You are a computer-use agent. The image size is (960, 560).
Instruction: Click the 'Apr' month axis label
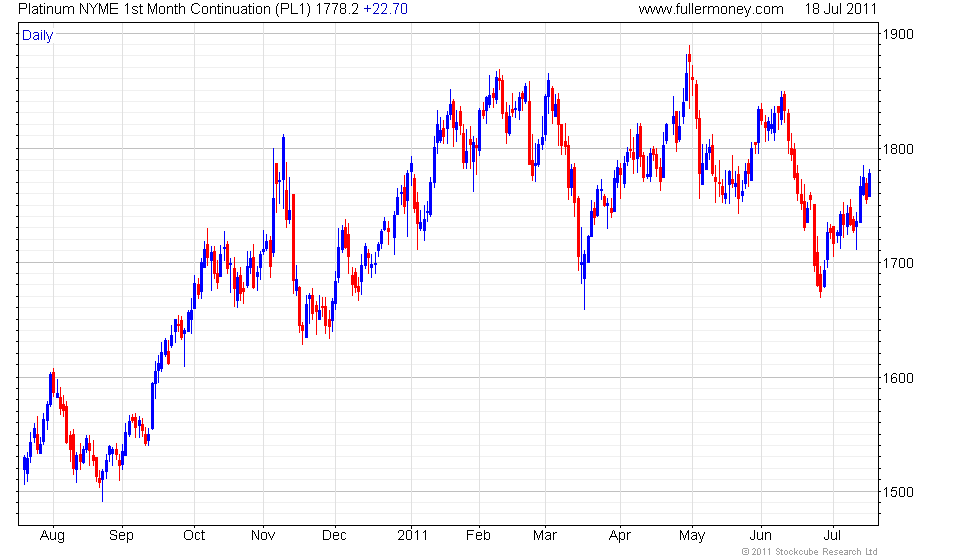(620, 536)
